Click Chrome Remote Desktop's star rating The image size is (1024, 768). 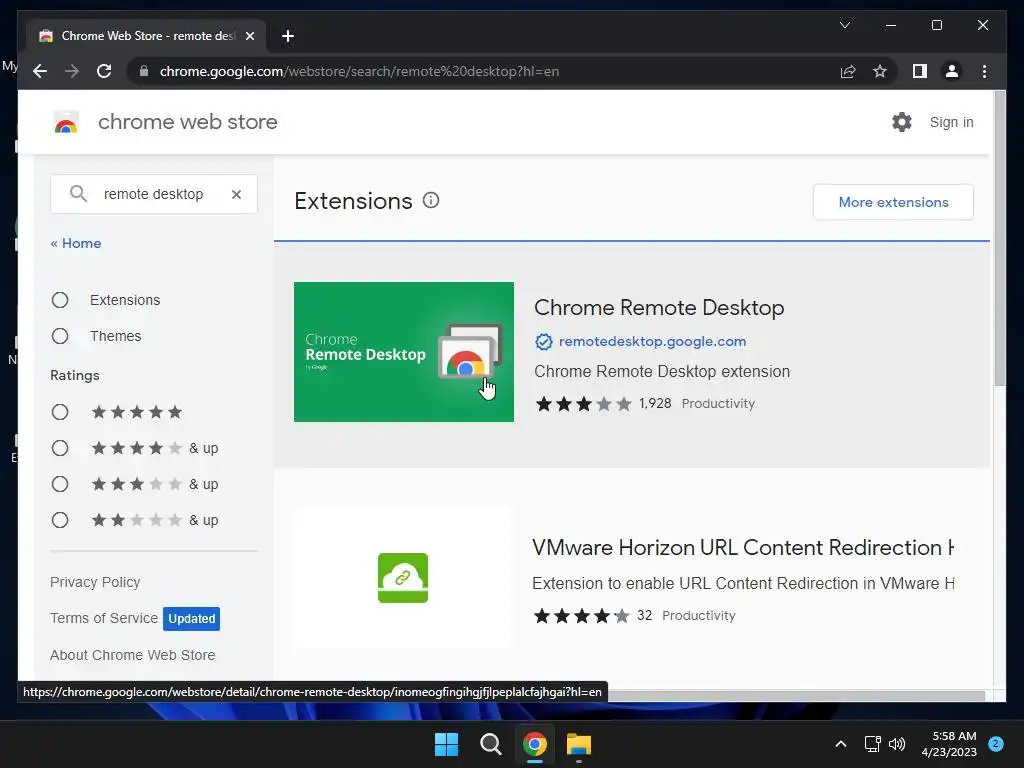tap(583, 404)
